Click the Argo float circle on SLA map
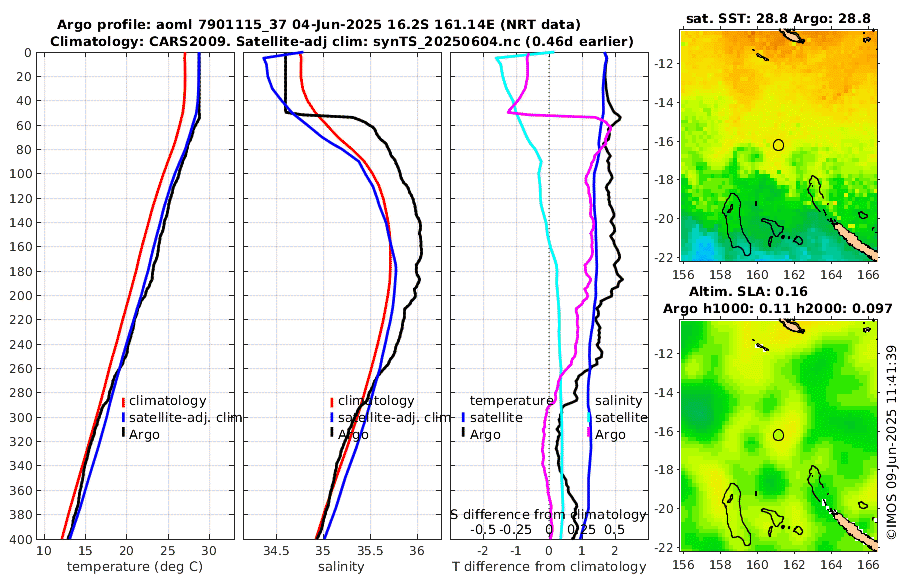This screenshot has width=900, height=580. [778, 435]
